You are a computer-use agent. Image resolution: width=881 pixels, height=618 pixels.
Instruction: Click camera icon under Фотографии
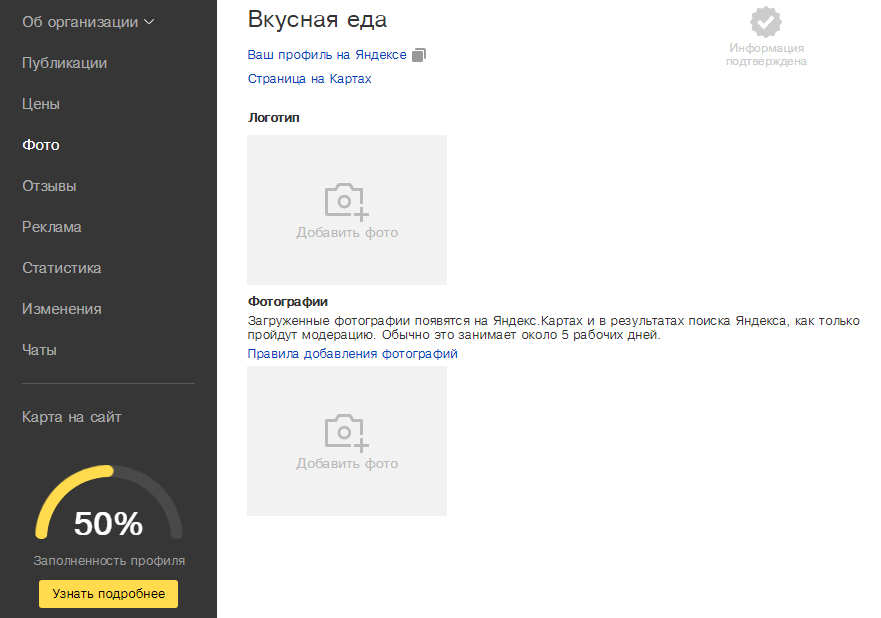click(x=346, y=432)
